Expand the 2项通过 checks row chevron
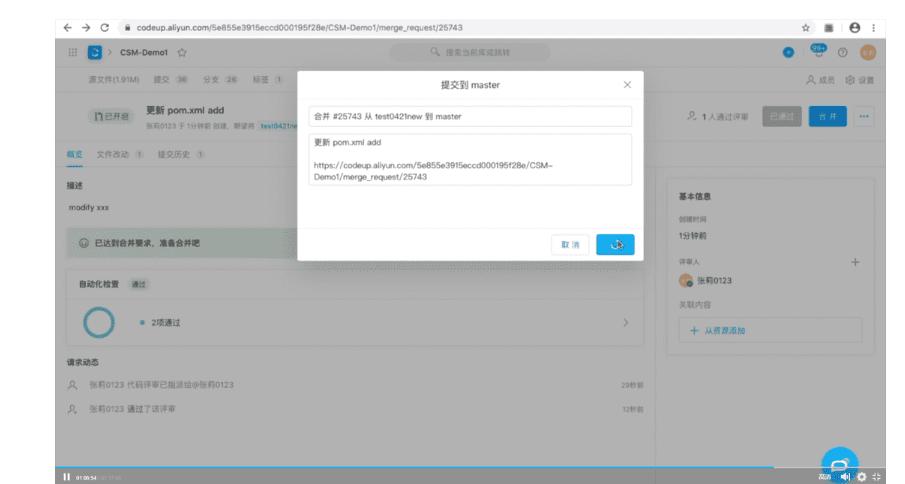 (626, 322)
